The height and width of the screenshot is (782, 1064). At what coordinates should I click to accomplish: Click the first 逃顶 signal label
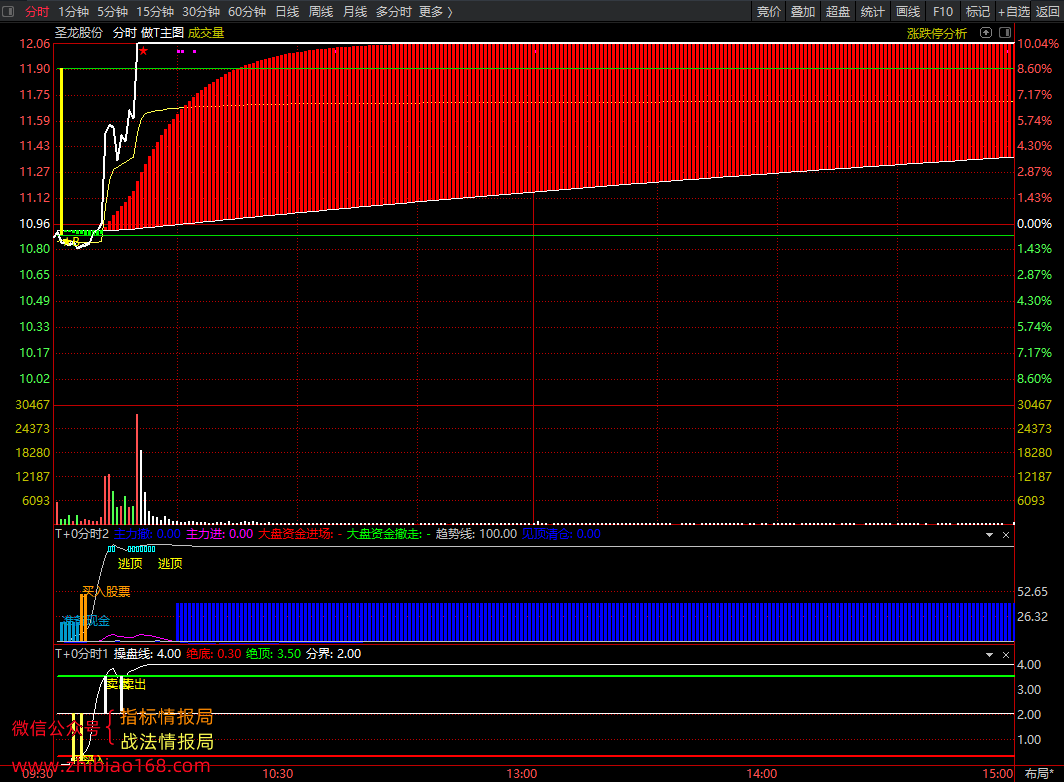(130, 563)
